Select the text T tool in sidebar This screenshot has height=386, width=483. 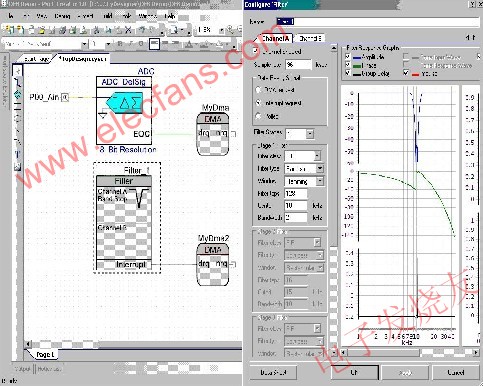click(x=18, y=154)
